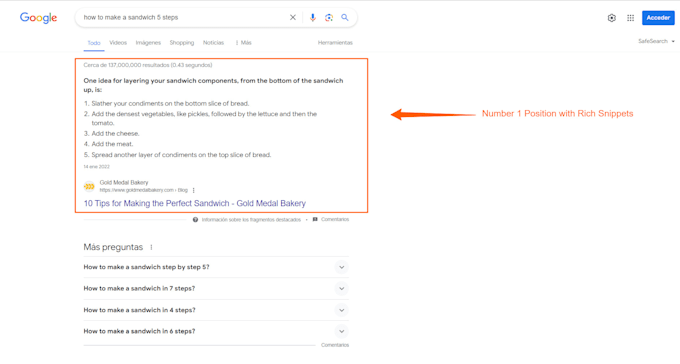Image resolution: width=680 pixels, height=364 pixels.
Task: Click 'Cerca de 137,000,000 resultados' text
Action: pos(148,65)
